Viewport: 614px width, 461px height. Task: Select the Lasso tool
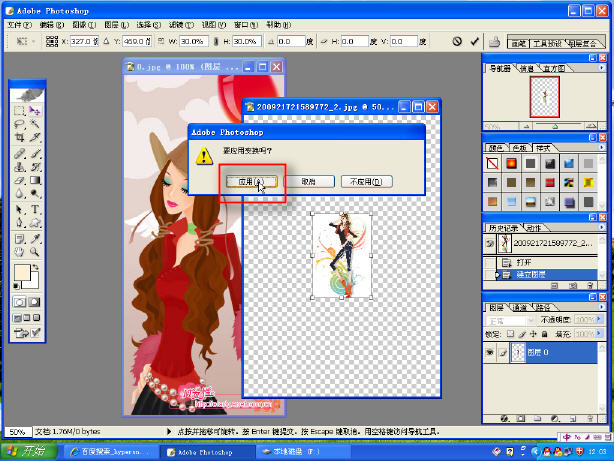(x=19, y=125)
